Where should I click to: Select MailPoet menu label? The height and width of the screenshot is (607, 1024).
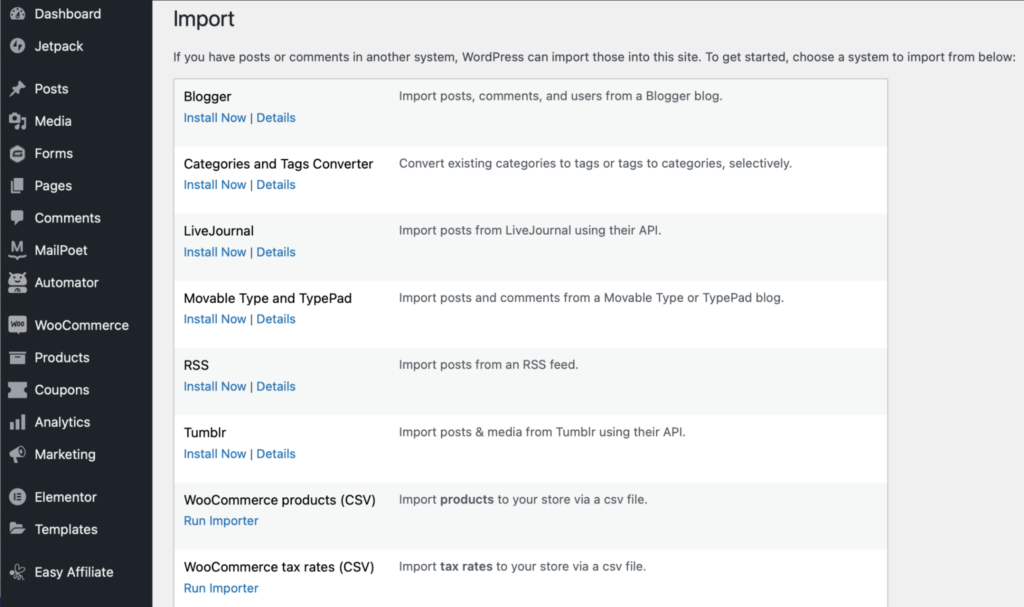[61, 250]
